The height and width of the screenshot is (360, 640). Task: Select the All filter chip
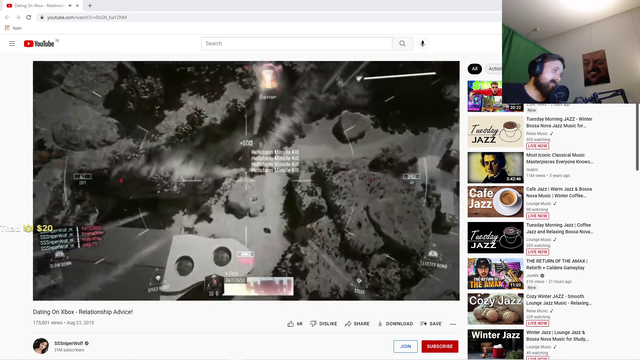coord(474,69)
